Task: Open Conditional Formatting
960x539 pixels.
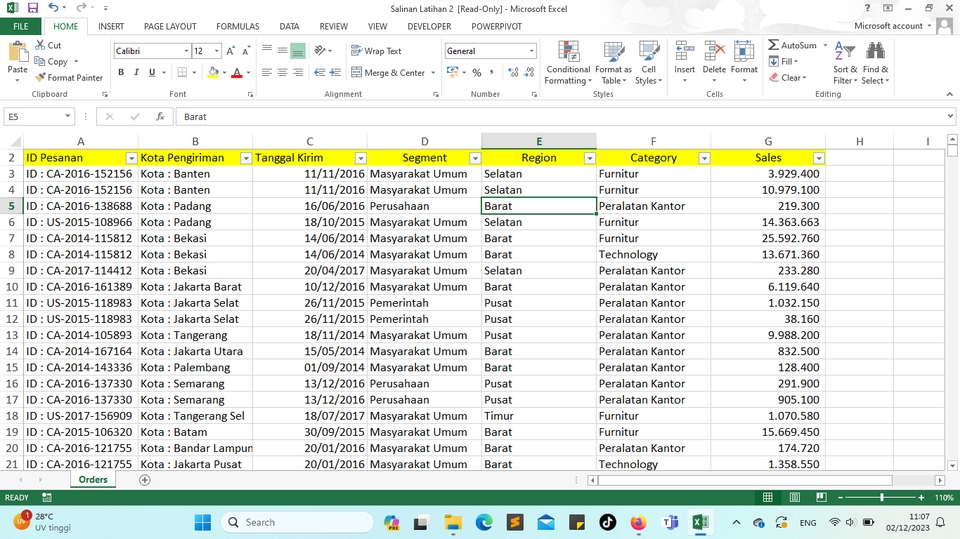Action: point(568,63)
